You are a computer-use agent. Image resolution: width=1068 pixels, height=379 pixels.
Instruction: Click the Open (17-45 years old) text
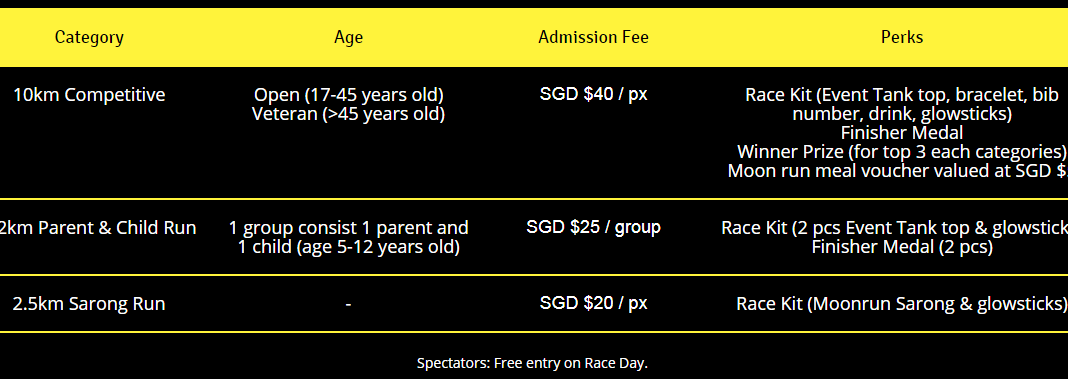point(349,95)
